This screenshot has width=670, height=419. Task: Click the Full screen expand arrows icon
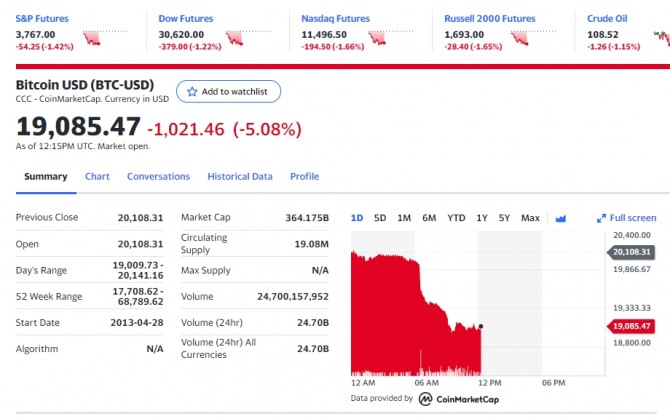pyautogui.click(x=601, y=218)
